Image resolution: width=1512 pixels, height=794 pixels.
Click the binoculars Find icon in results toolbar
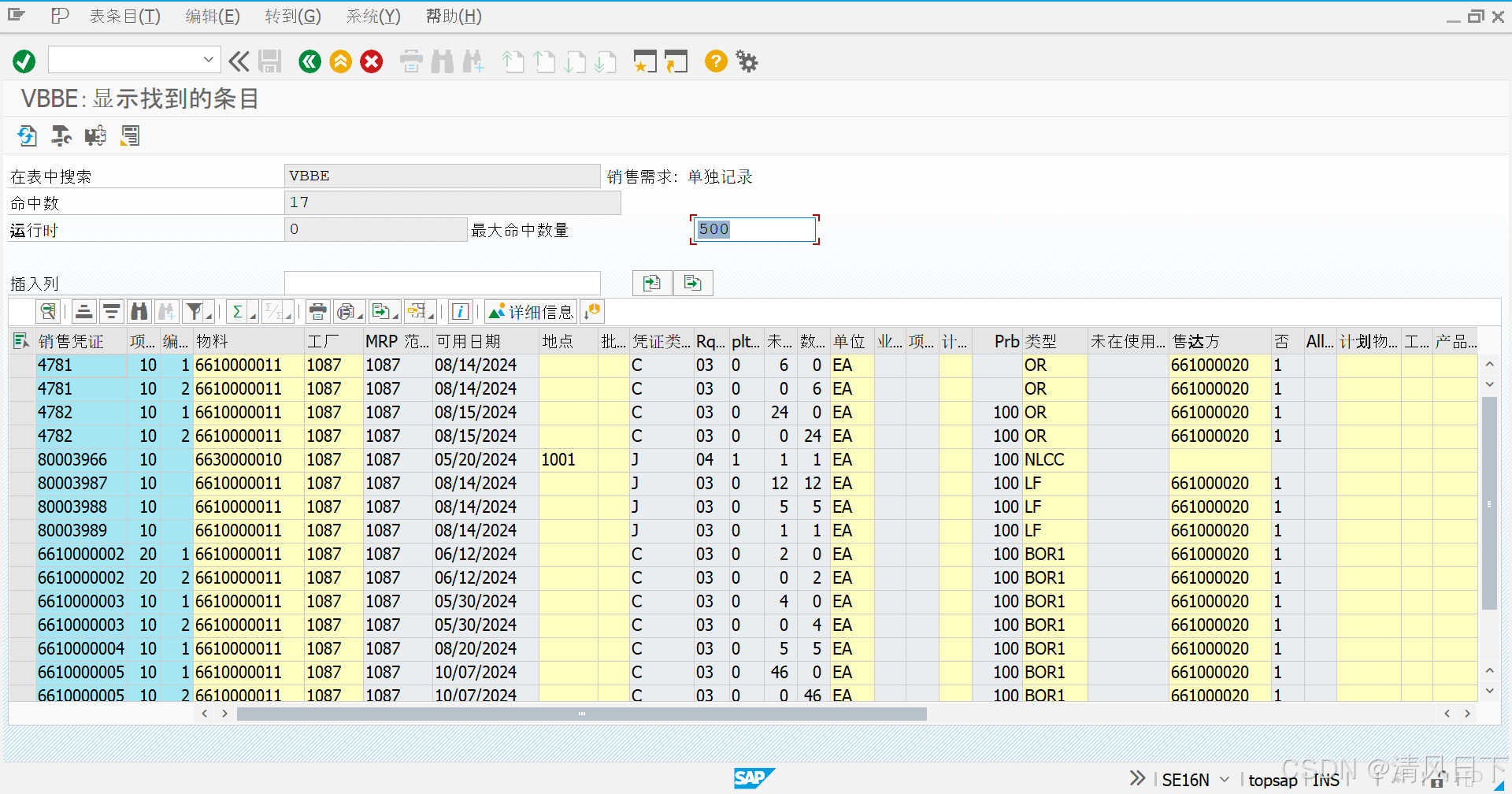coord(139,311)
